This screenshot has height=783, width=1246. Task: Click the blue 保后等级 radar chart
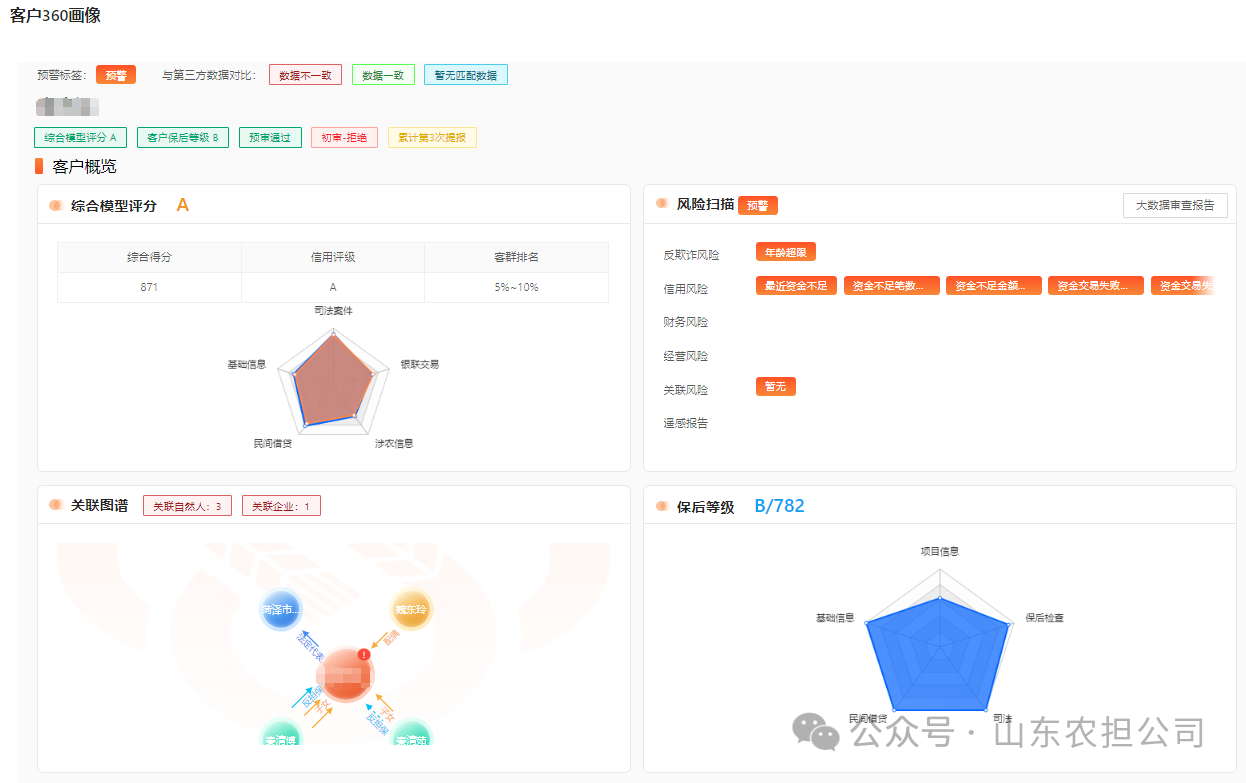point(938,650)
